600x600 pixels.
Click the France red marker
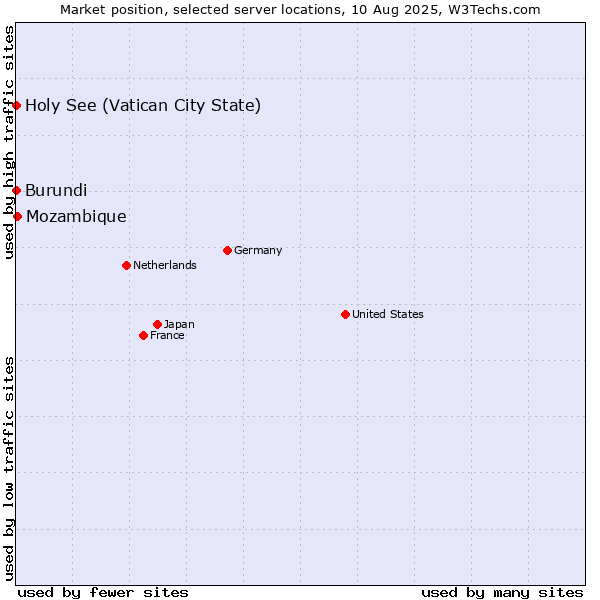(143, 336)
